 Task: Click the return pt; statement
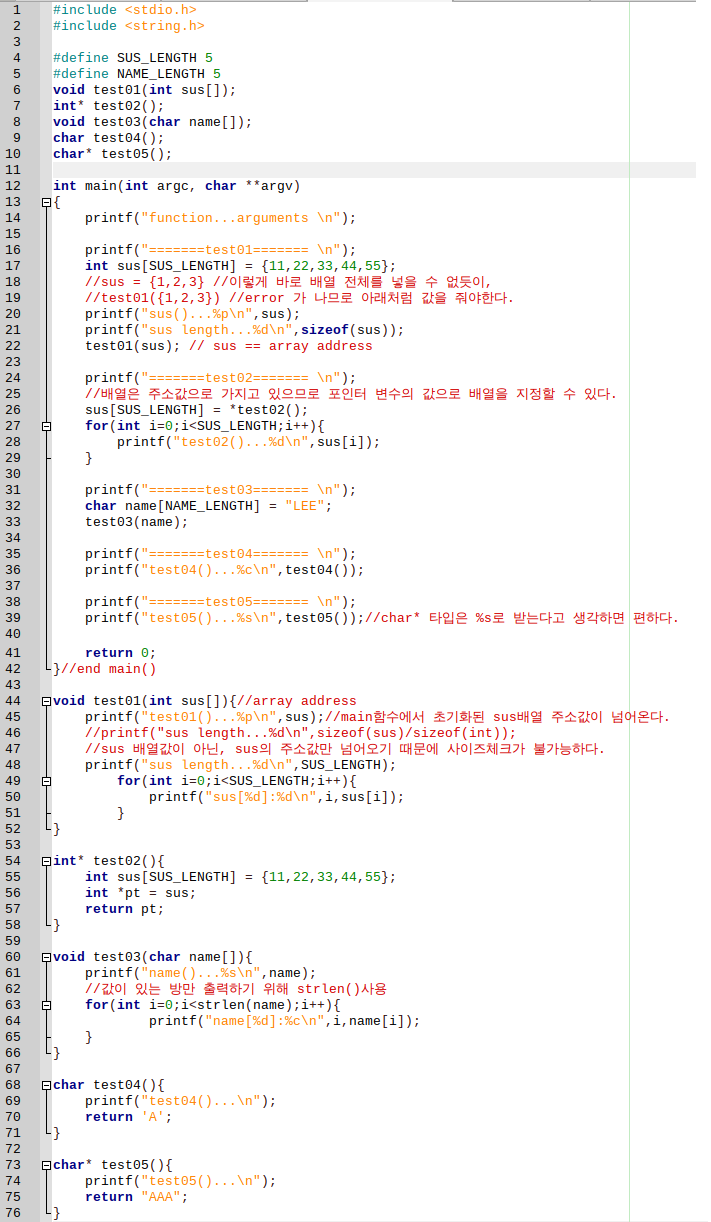tap(125, 909)
